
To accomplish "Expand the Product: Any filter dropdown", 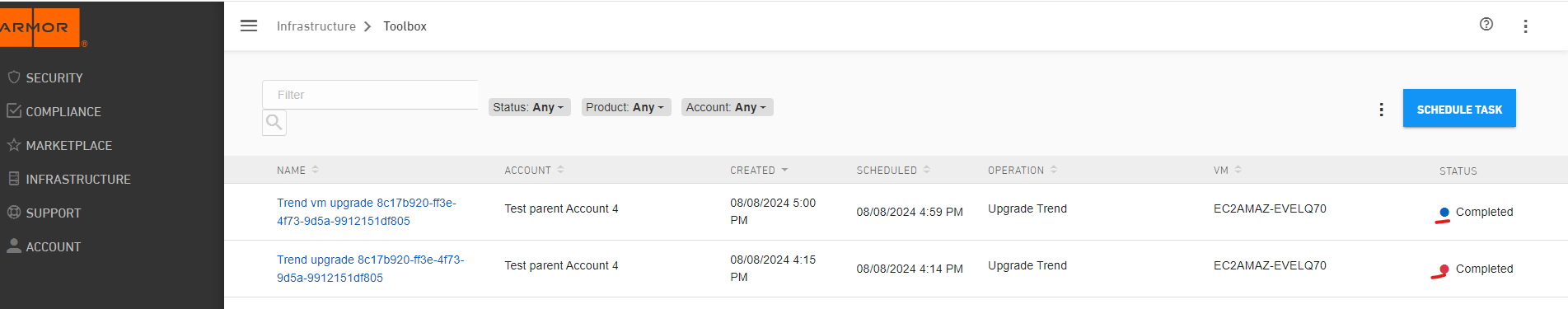I will pos(625,107).
